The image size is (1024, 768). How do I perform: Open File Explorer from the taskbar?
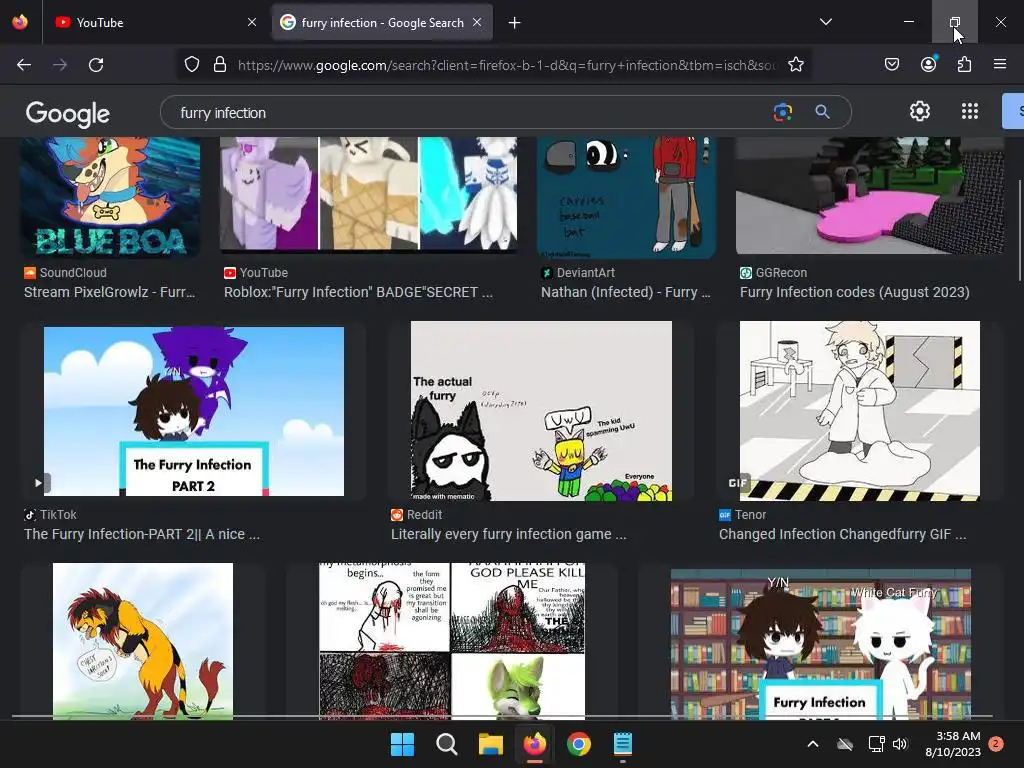click(490, 744)
